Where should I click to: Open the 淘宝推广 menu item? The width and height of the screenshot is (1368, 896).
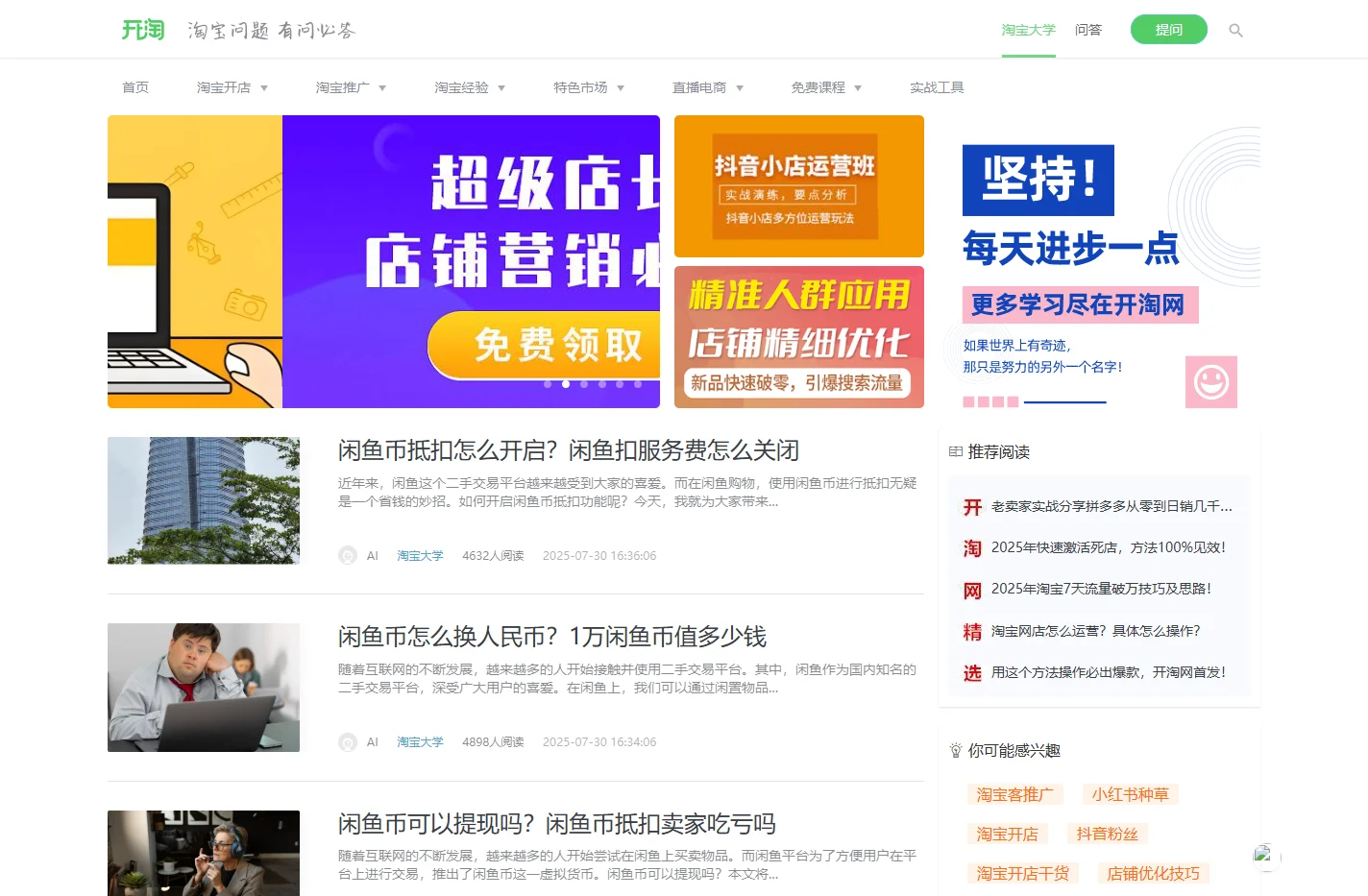[342, 87]
